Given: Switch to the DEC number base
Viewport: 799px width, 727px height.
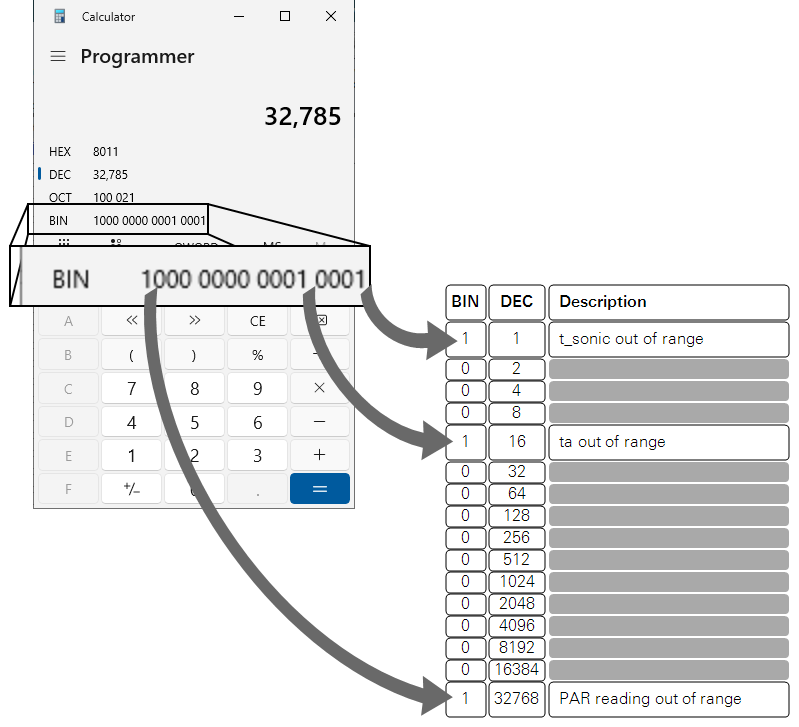Looking at the screenshot, I should [61, 174].
